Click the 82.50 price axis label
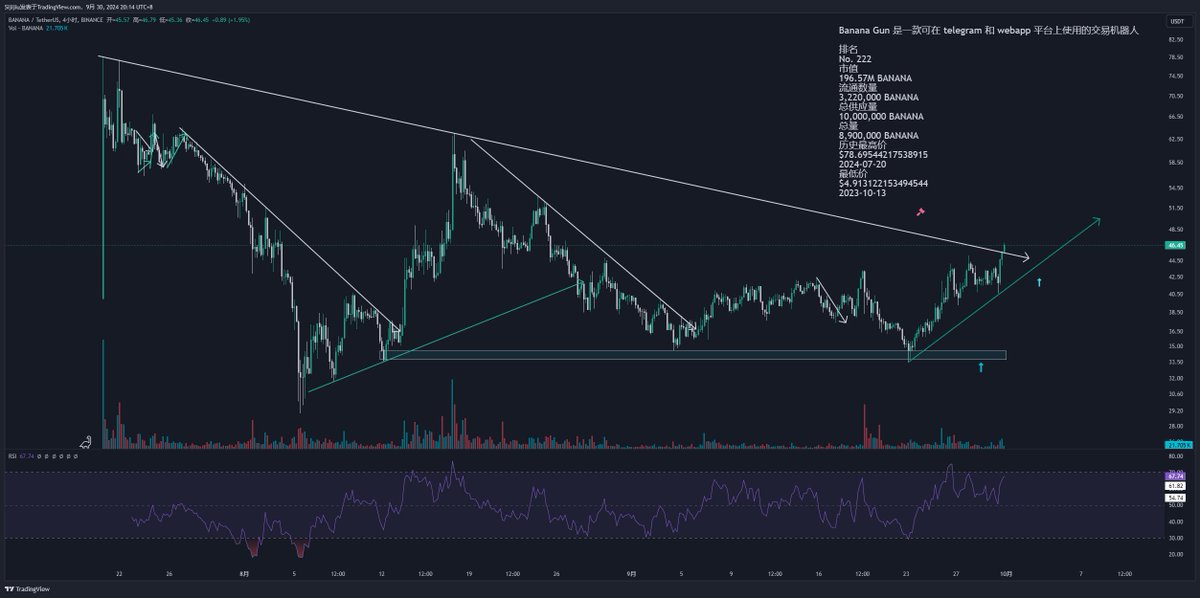This screenshot has width=1200, height=598. click(1175, 39)
